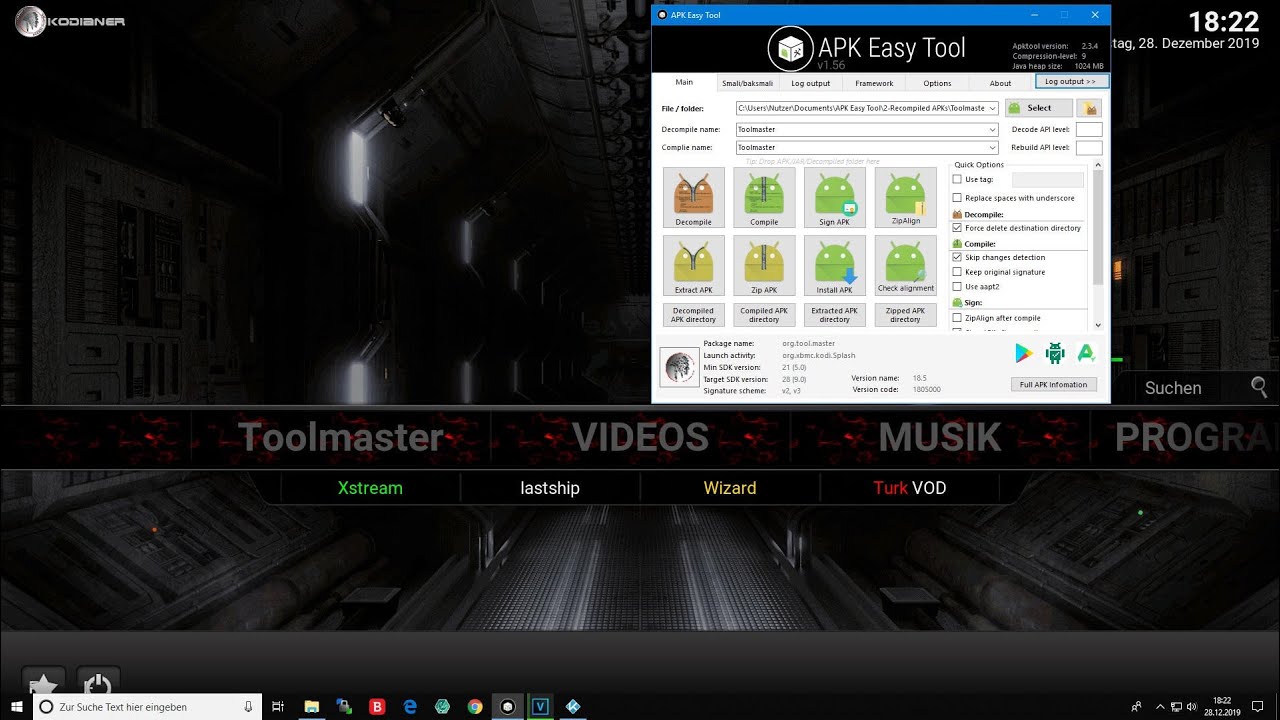
Task: Open the Extracted APK directory
Action: 834,315
